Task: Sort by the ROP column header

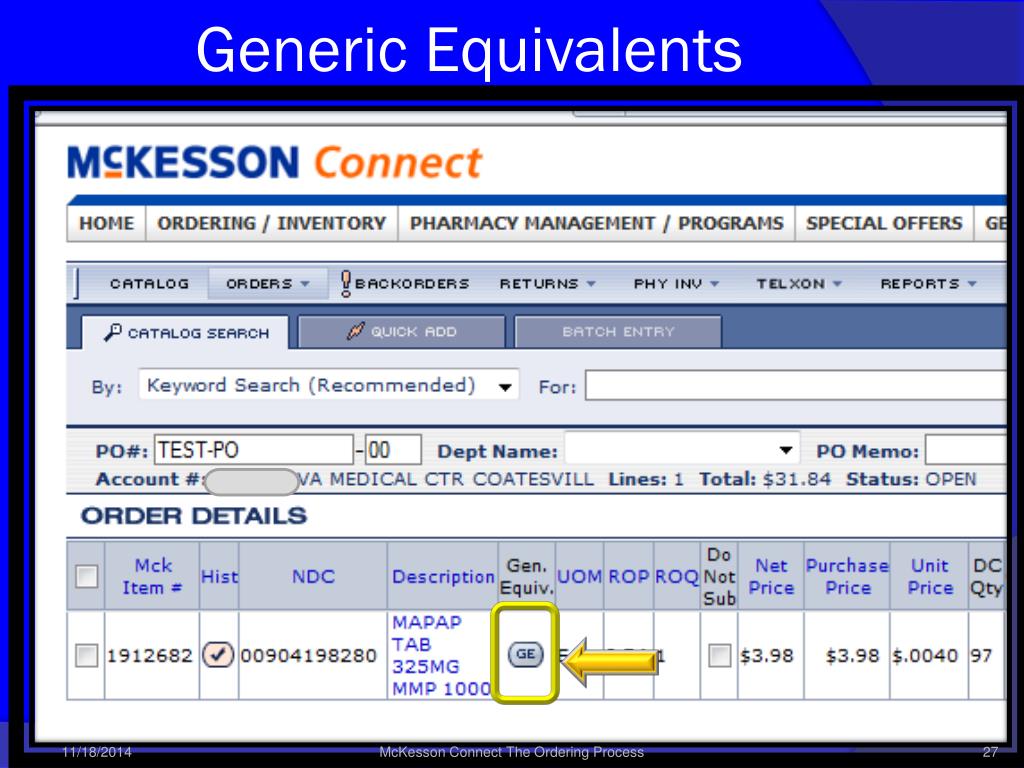Action: pos(628,577)
